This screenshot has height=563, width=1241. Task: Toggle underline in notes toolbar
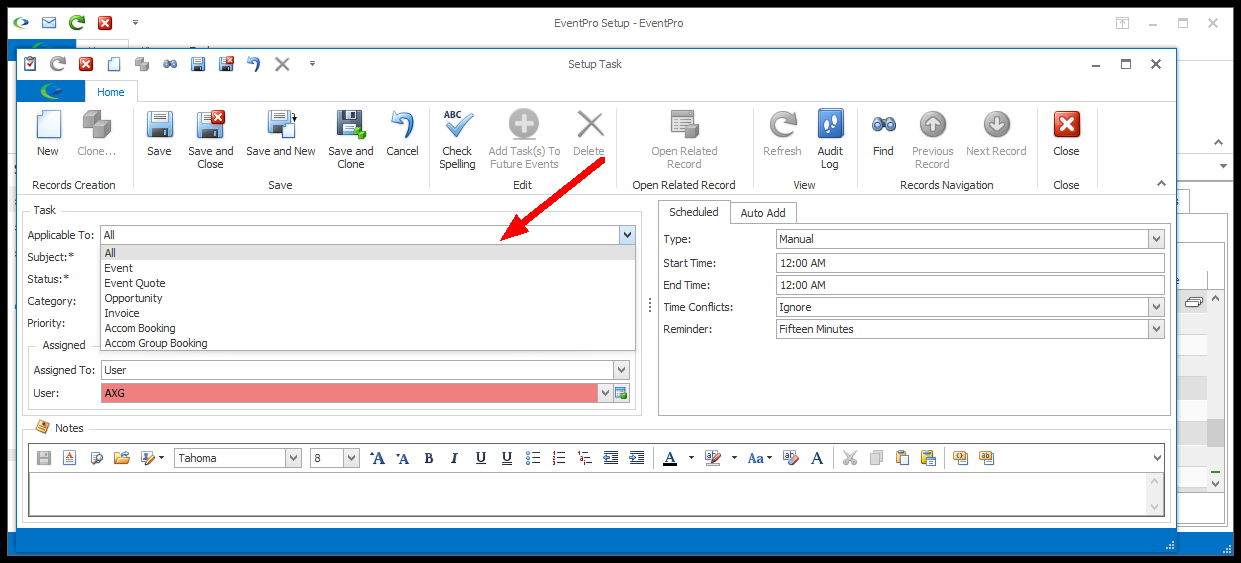coord(481,458)
